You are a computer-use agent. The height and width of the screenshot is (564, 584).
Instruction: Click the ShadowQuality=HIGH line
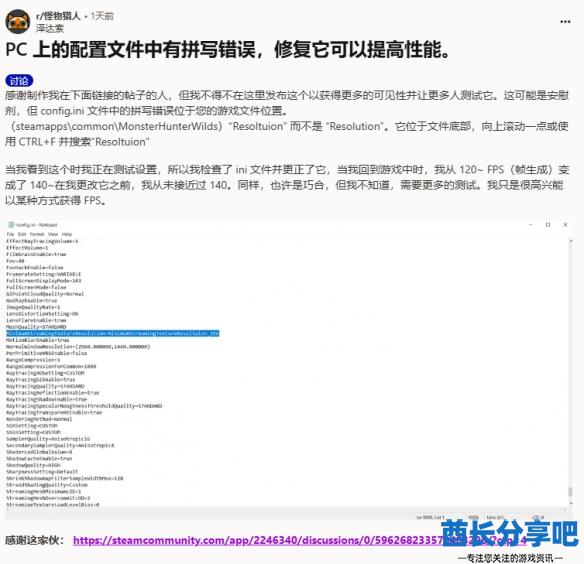coord(33,465)
